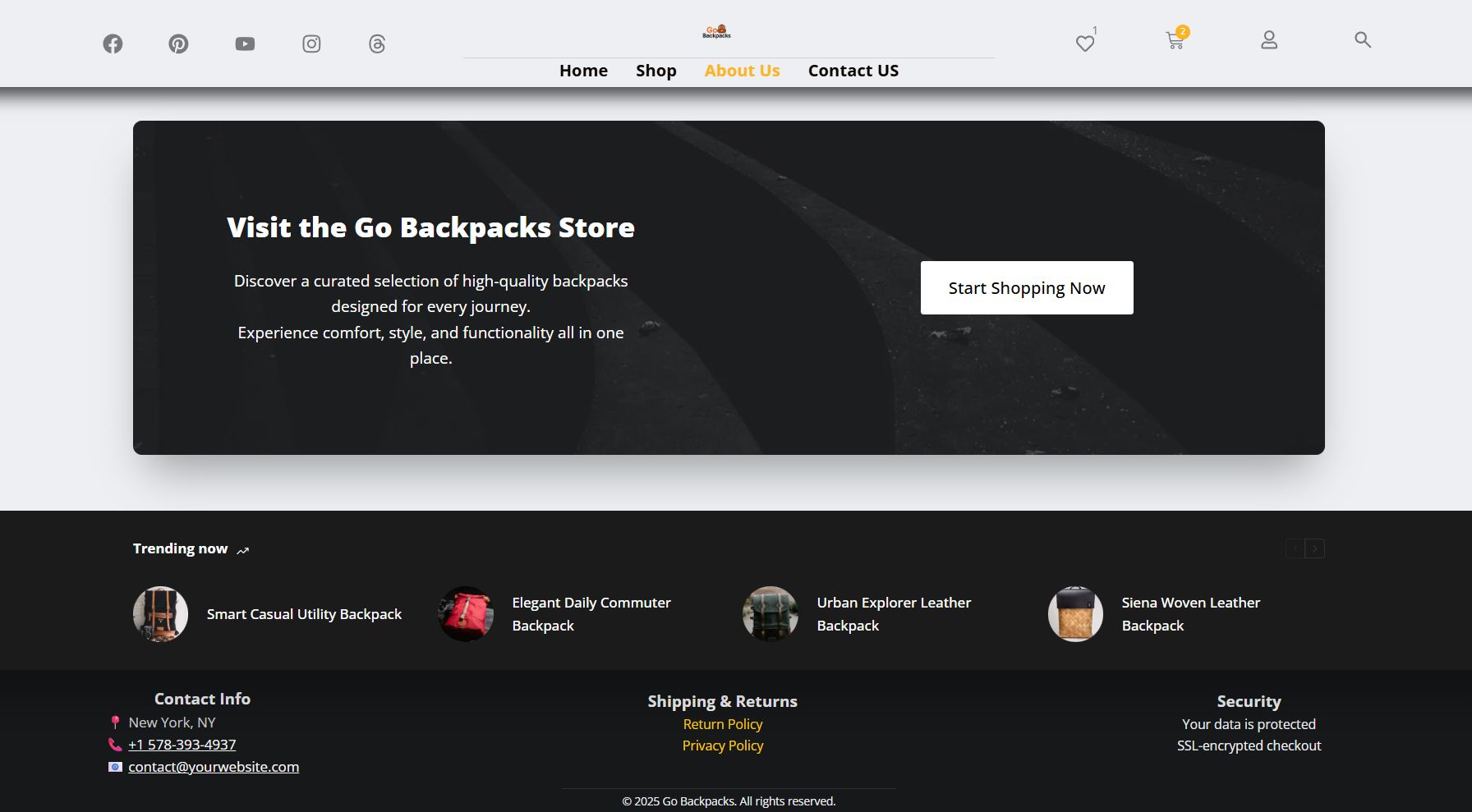Click the 'Trending now' heading

(x=180, y=548)
